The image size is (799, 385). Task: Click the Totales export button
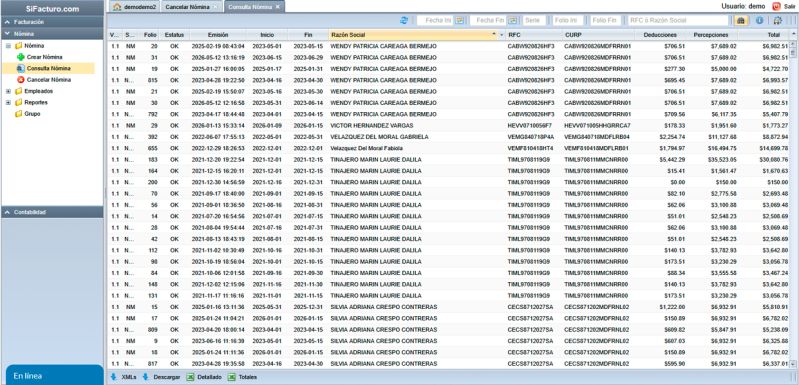point(243,377)
